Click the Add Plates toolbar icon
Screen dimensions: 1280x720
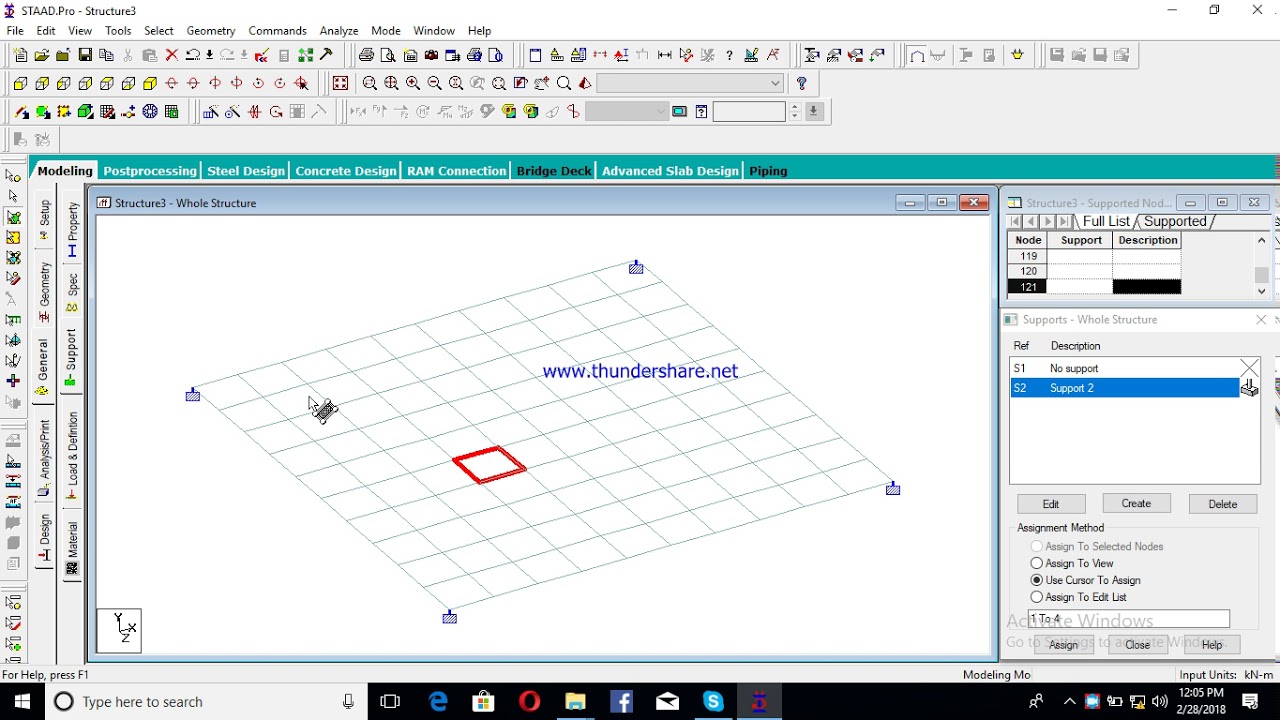click(43, 112)
